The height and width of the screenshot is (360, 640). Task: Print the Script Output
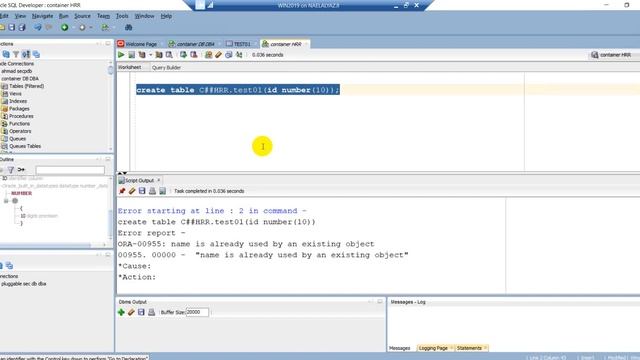[x=152, y=191]
